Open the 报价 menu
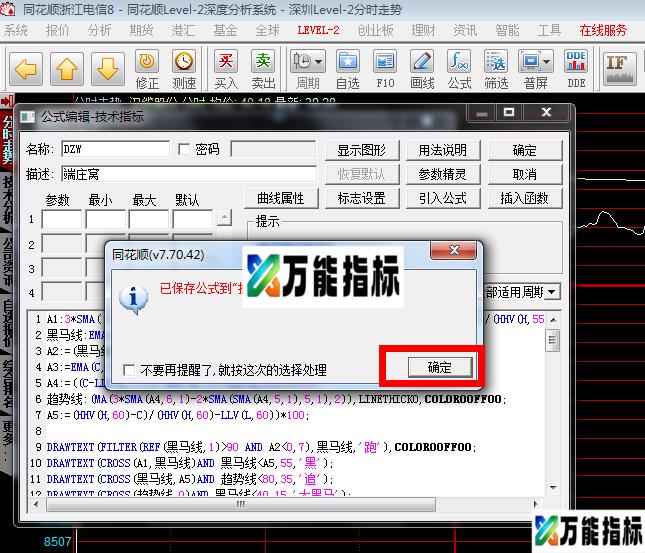The height and width of the screenshot is (553, 645). click(x=58, y=30)
